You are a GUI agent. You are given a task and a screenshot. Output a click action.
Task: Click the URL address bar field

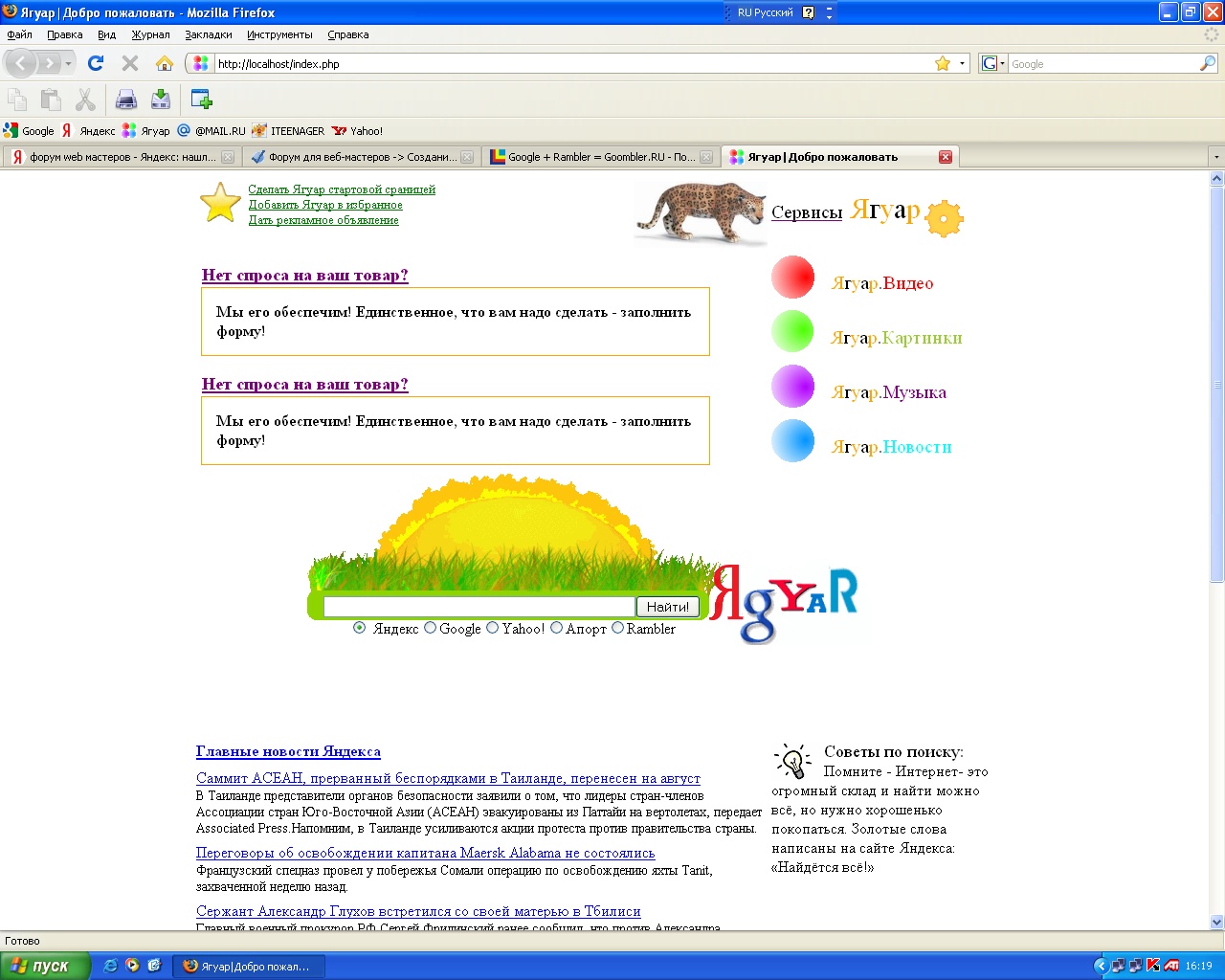pyautogui.click(x=572, y=64)
